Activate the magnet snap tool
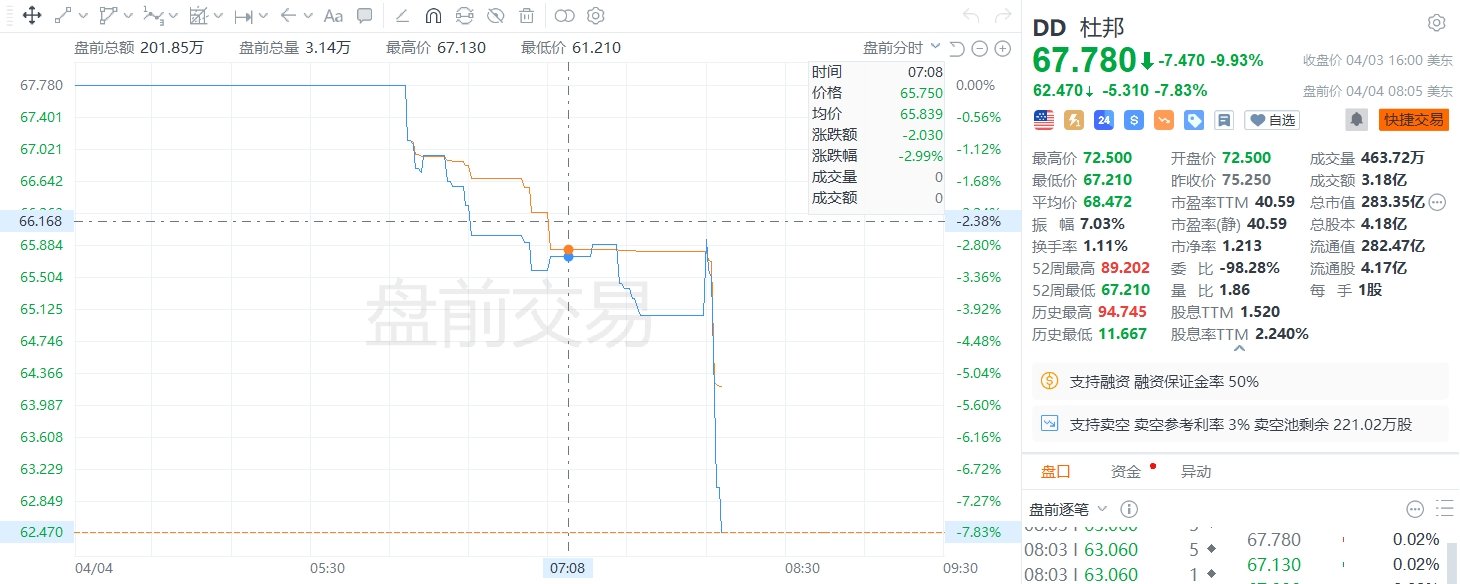Viewport: 1460px width, 584px height. (x=433, y=16)
